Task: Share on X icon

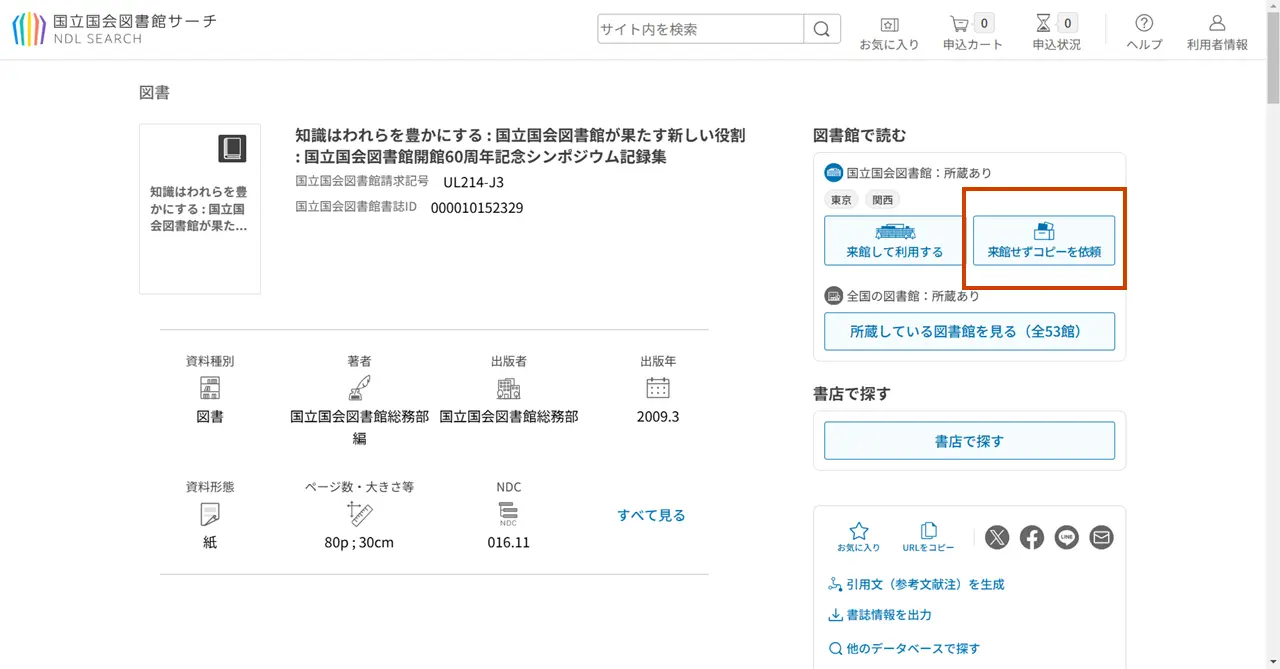Action: tap(997, 537)
